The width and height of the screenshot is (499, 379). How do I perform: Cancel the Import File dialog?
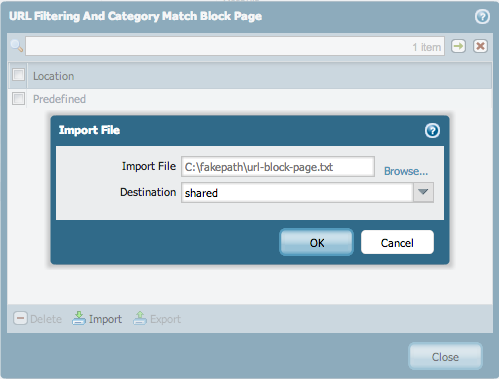point(397,242)
